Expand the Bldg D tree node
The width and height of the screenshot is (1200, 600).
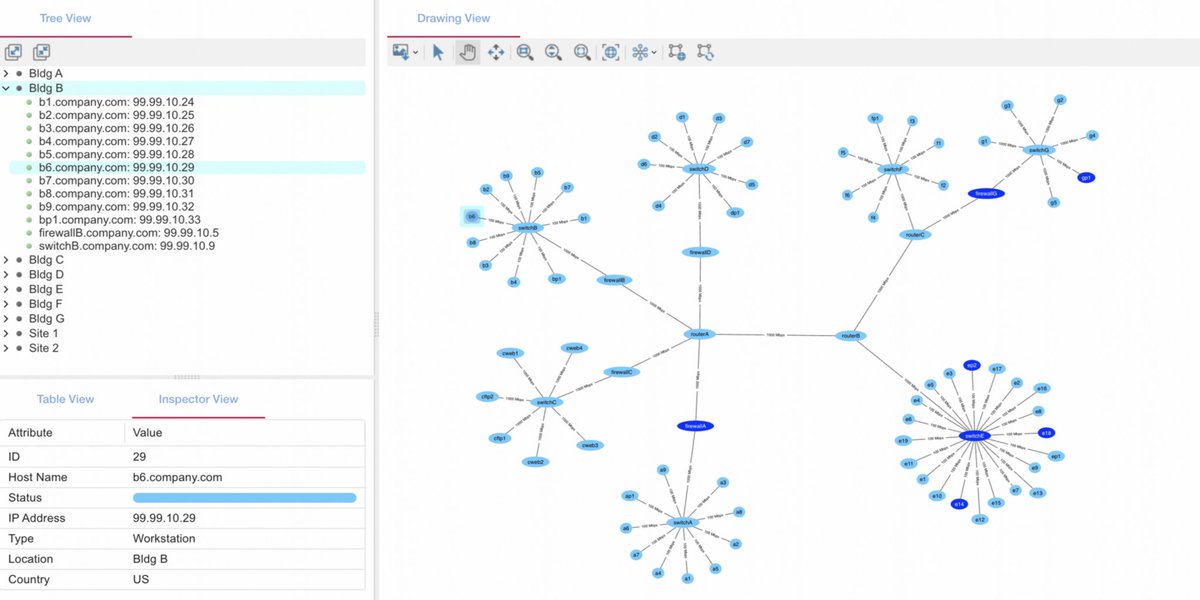[6, 274]
